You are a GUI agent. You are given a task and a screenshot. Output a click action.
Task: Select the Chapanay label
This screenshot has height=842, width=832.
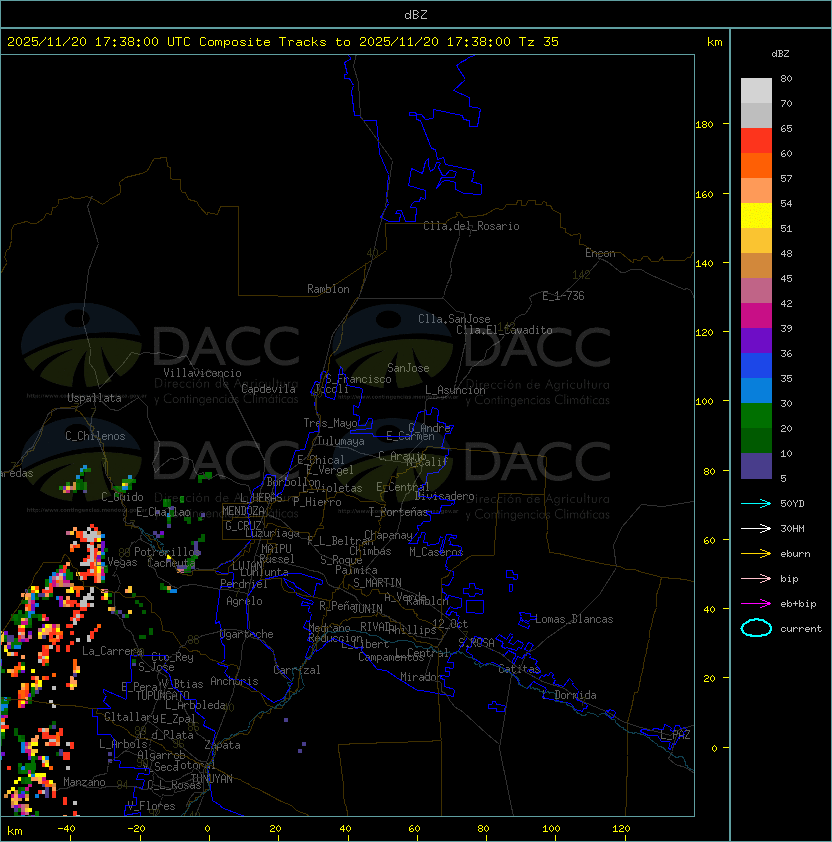click(x=388, y=535)
